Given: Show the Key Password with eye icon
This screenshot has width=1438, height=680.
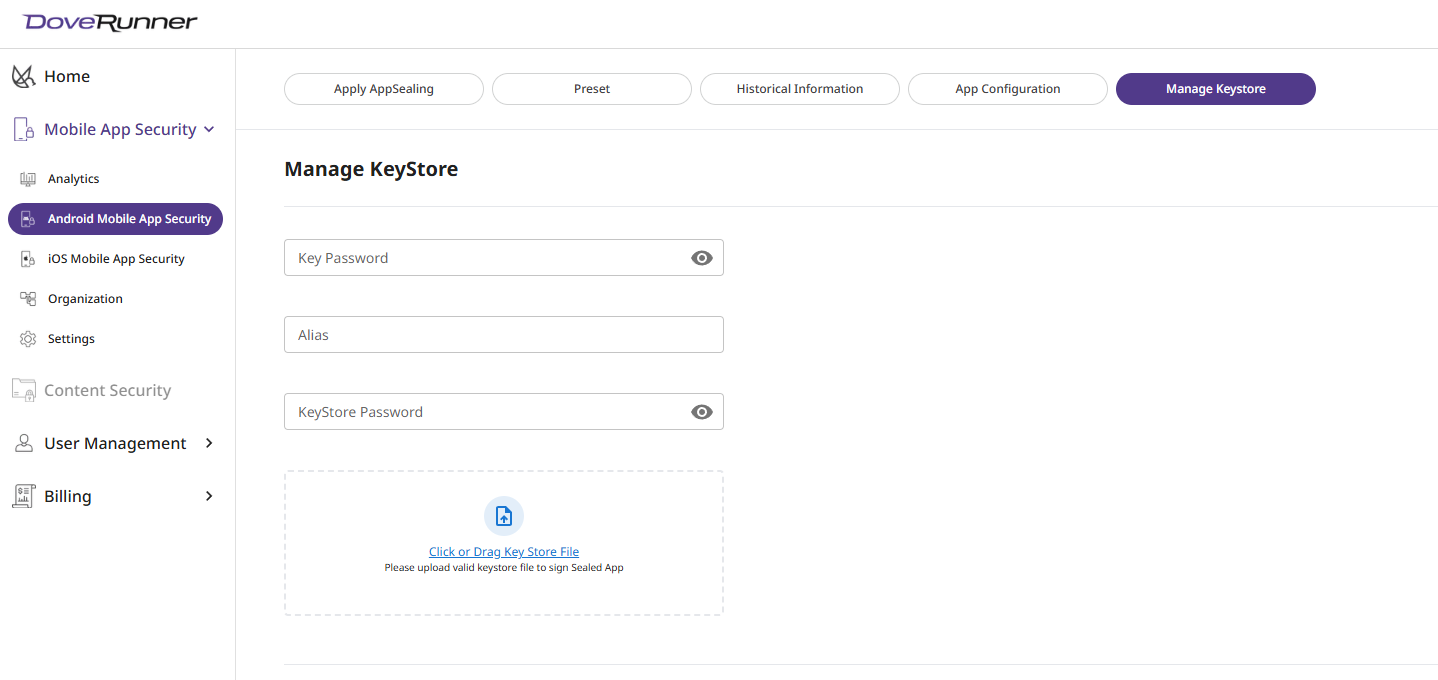Looking at the screenshot, I should (702, 258).
